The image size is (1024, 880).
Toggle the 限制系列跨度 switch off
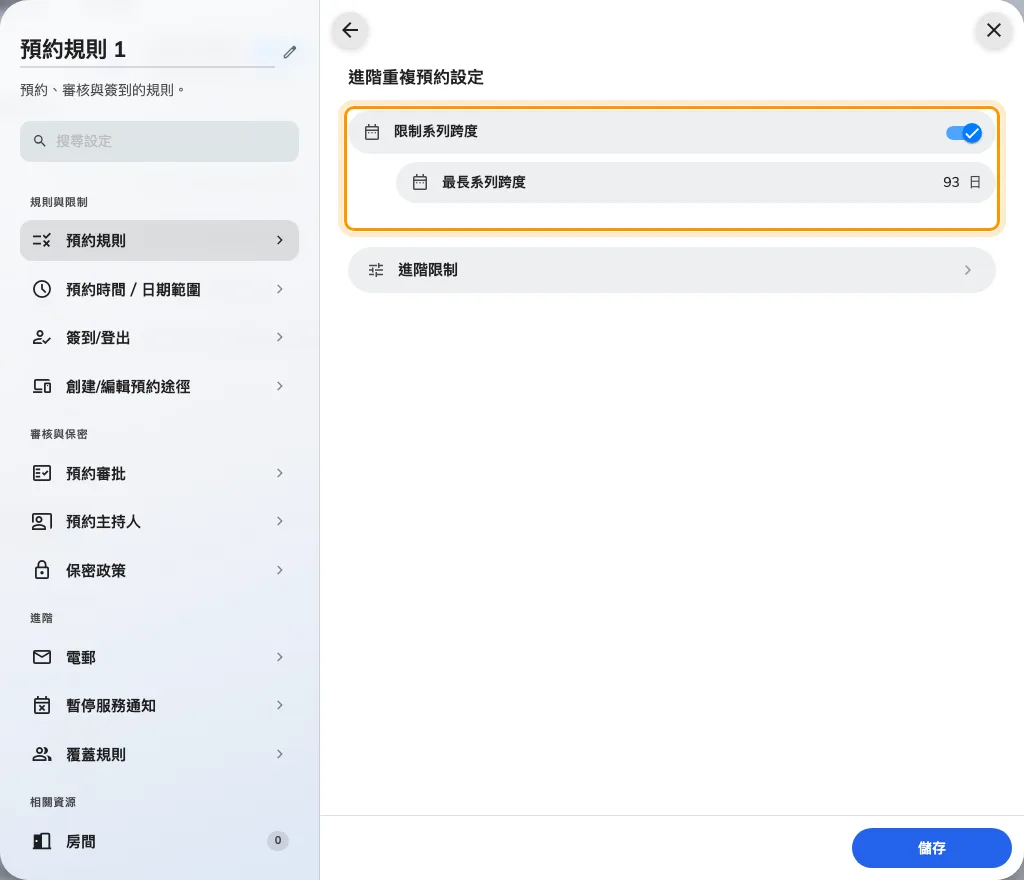click(963, 133)
